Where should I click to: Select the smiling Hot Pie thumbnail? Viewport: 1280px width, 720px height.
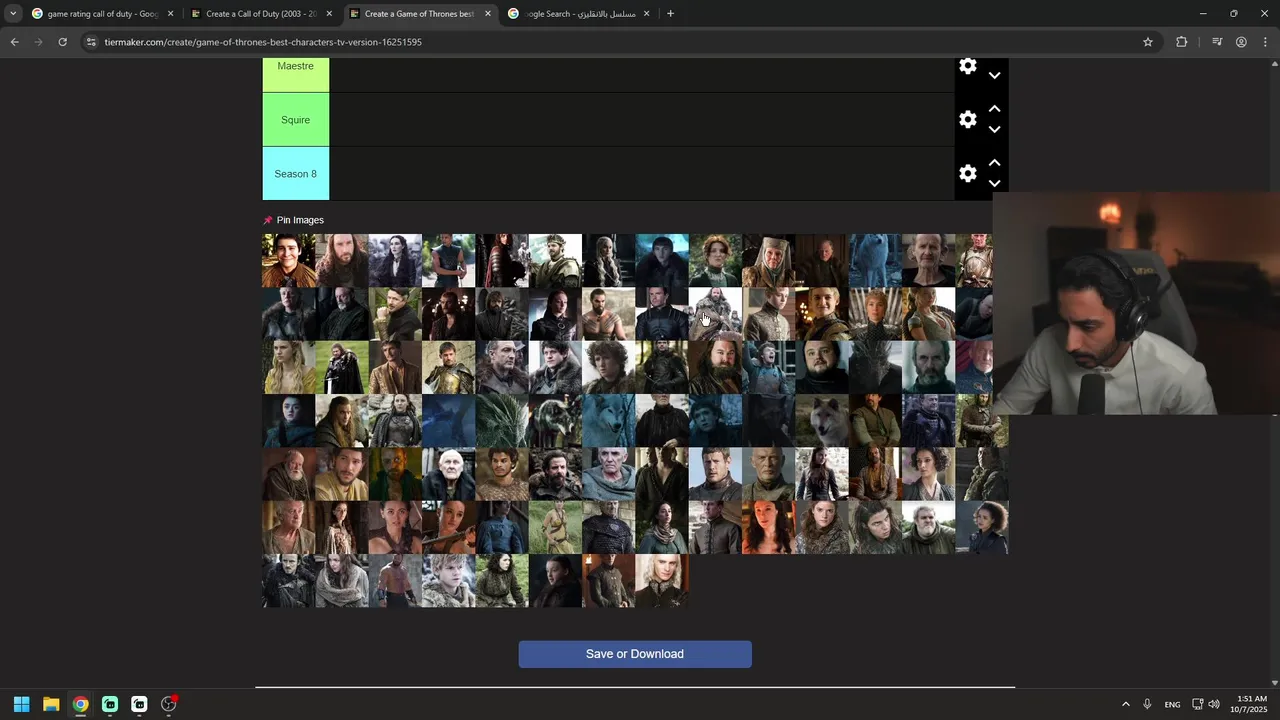[x=289, y=261]
